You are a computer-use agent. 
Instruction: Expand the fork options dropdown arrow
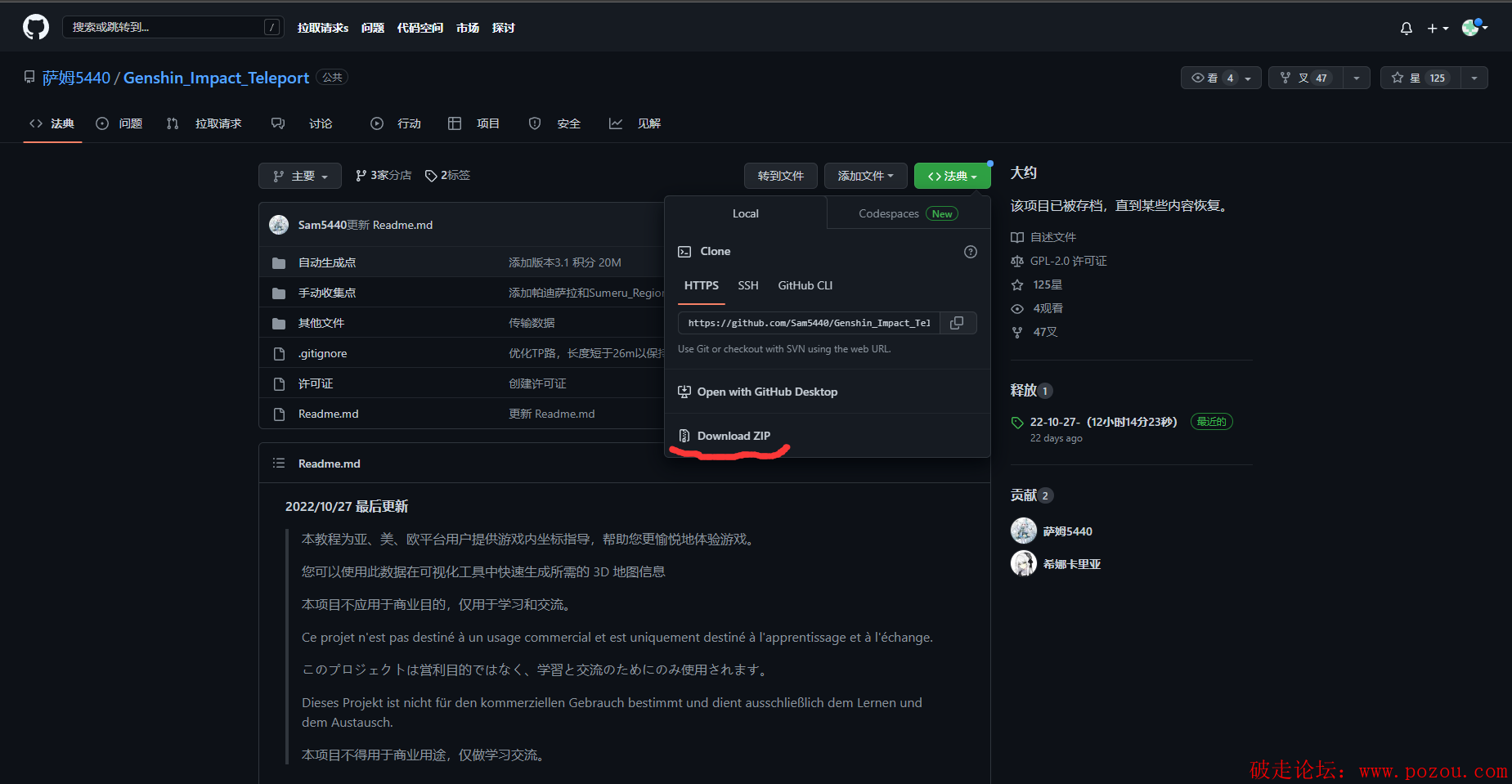1357,78
